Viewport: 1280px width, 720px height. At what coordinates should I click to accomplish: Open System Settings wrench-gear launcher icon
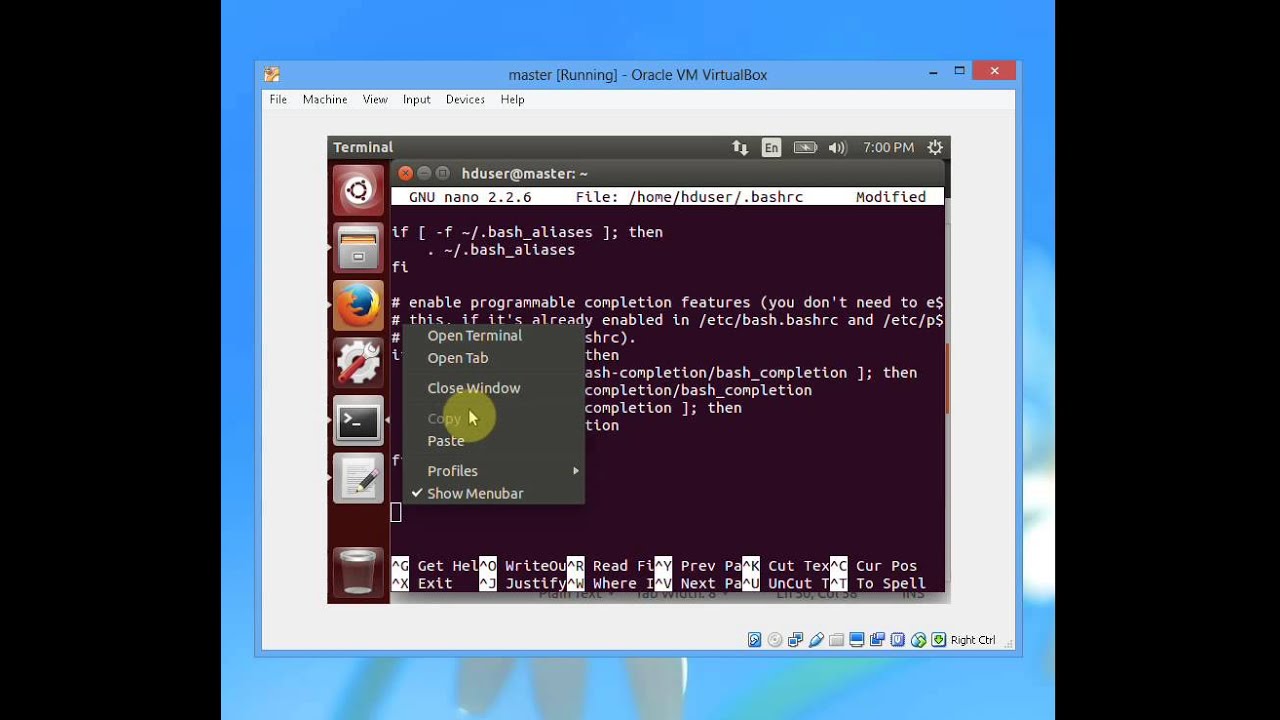tap(358, 362)
